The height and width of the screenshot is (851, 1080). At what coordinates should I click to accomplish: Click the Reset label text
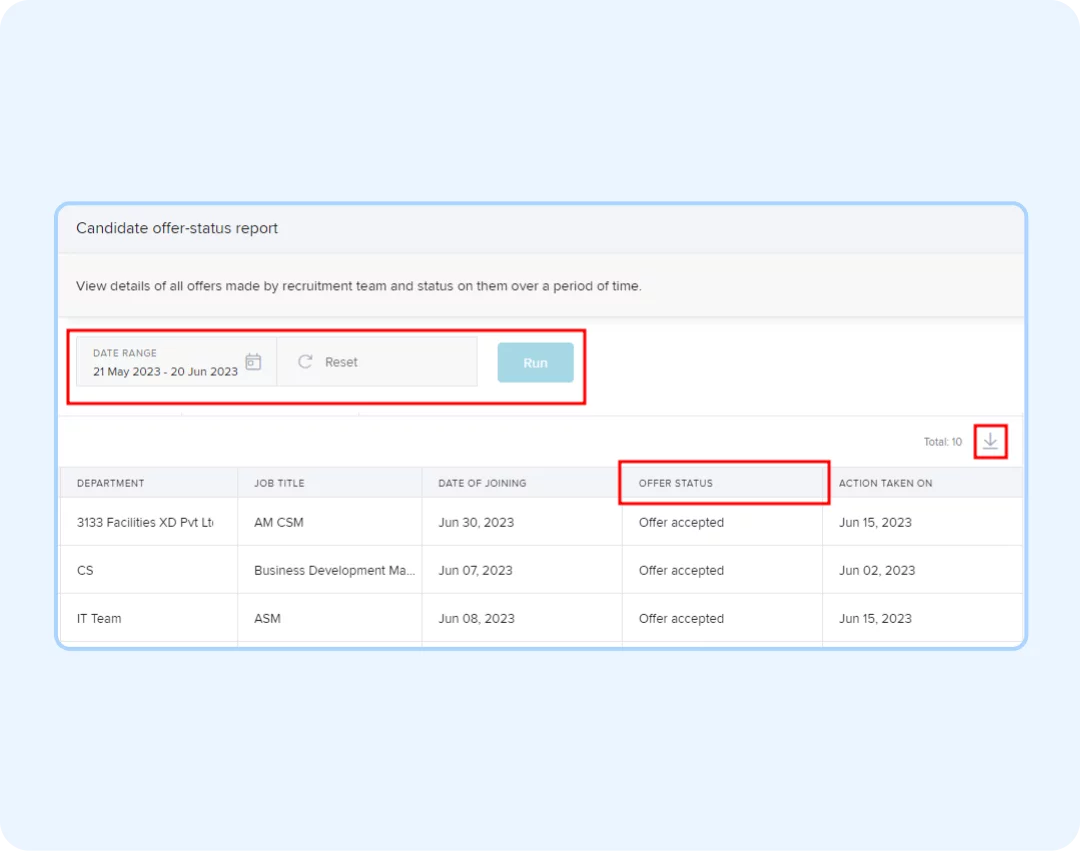click(341, 362)
